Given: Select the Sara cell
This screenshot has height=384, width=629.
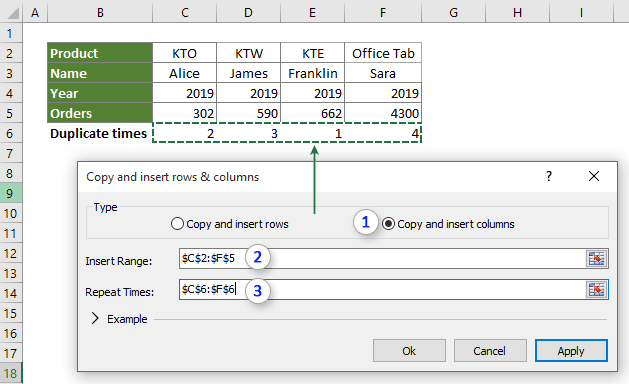Looking at the screenshot, I should [383, 73].
